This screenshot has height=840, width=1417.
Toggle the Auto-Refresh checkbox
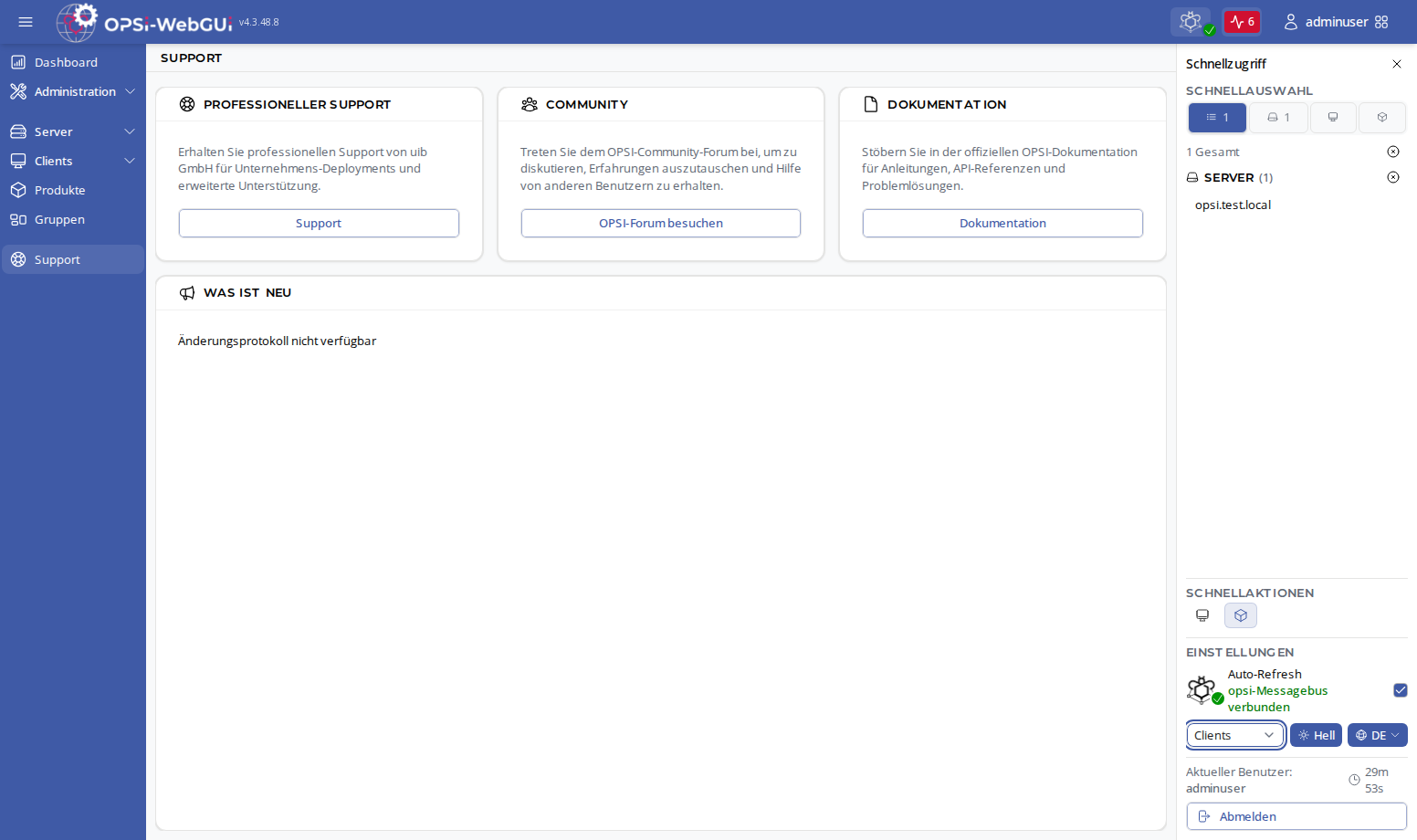[1401, 690]
